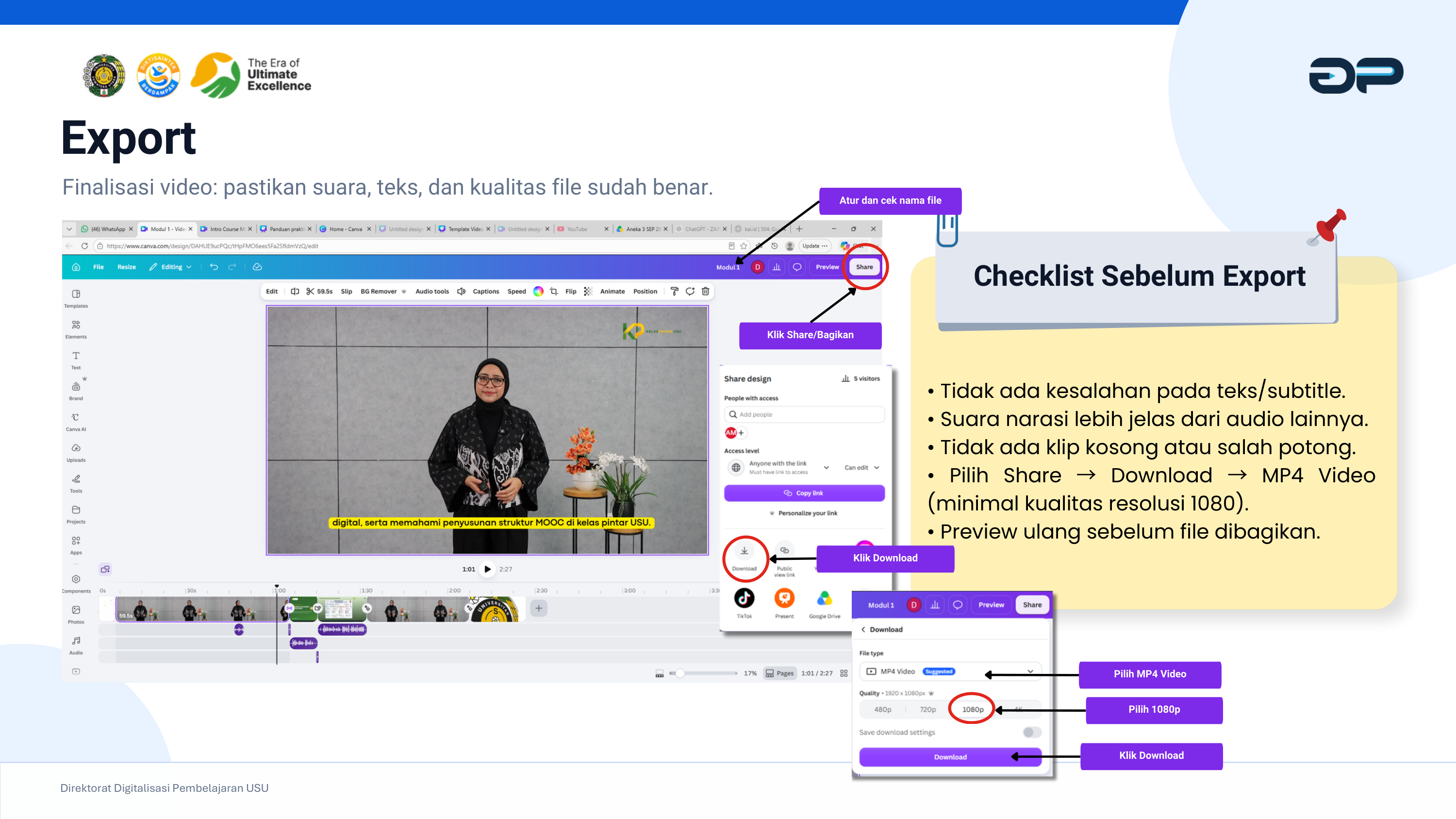Click the cloud save status icon
This screenshot has height=819, width=1456.
tap(257, 267)
